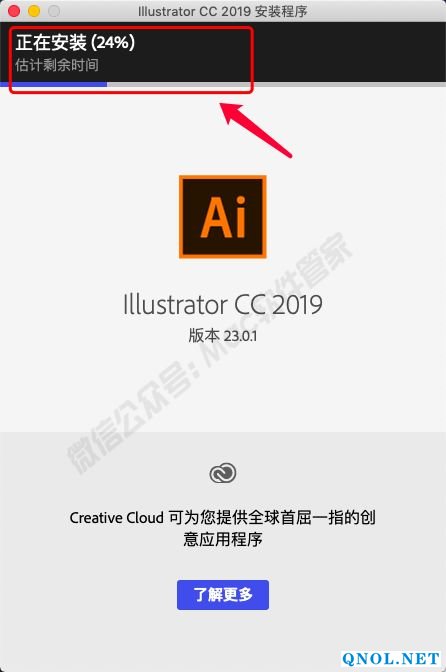This screenshot has width=446, height=672.
Task: Click the Illustrator CC 2019 安装程序 window title
Action: [223, 11]
